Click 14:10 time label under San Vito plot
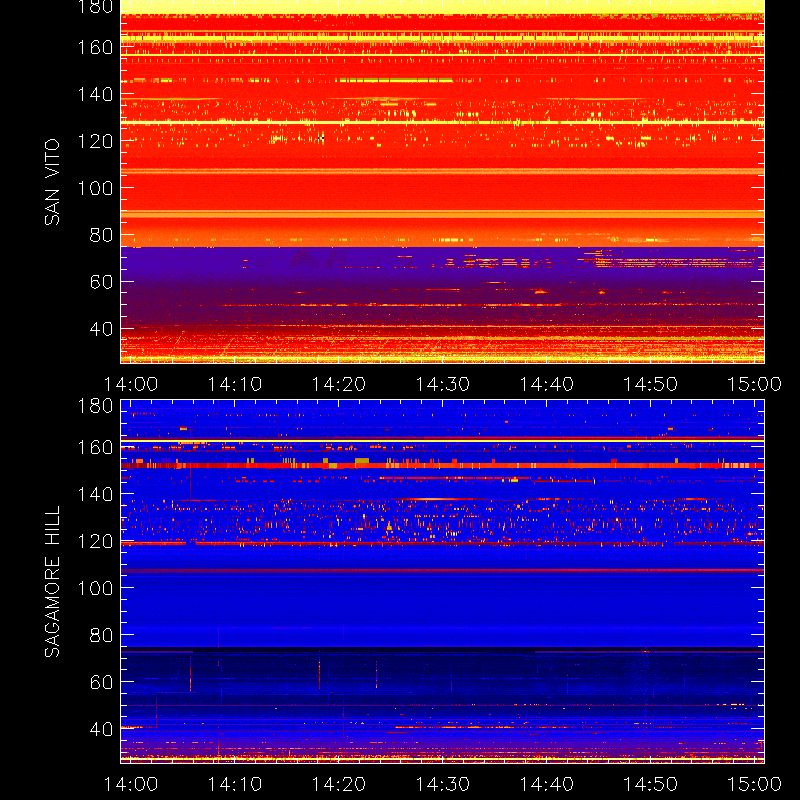800x800 pixels. point(235,384)
